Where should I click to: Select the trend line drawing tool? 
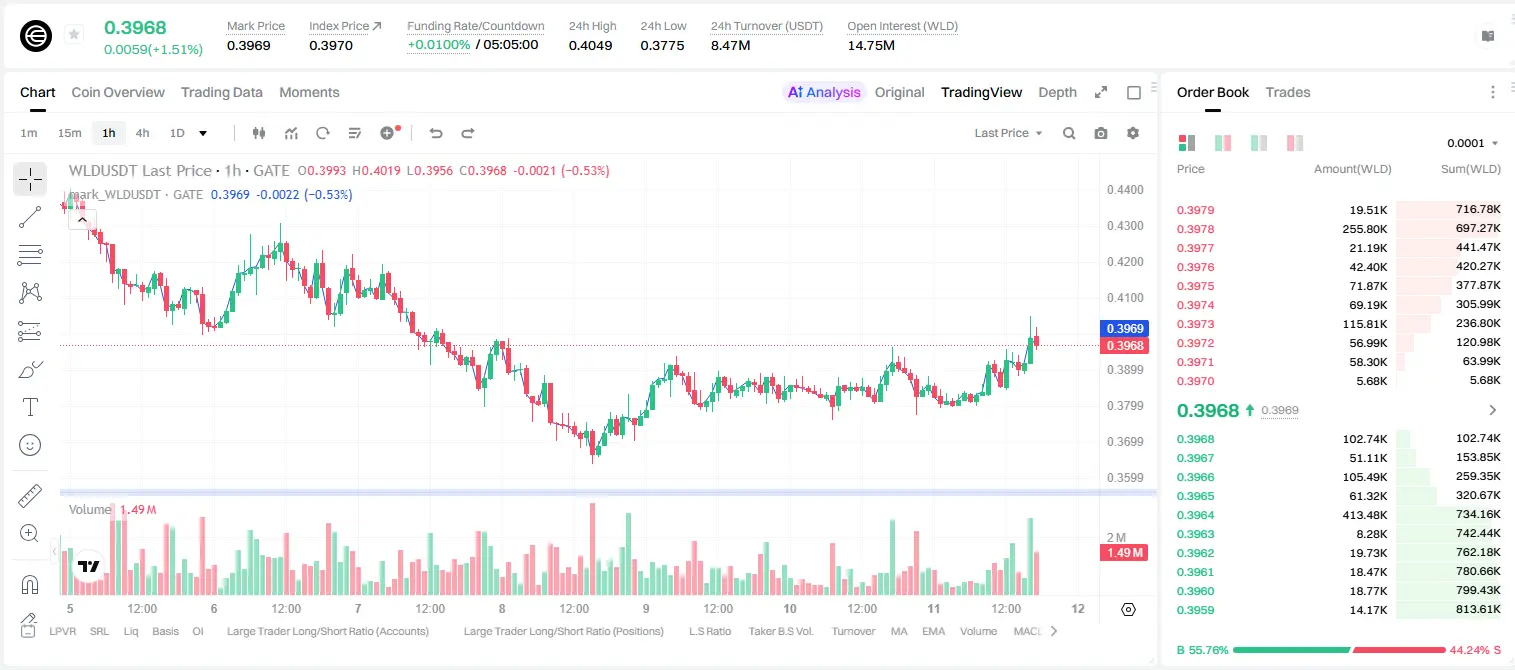click(30, 217)
